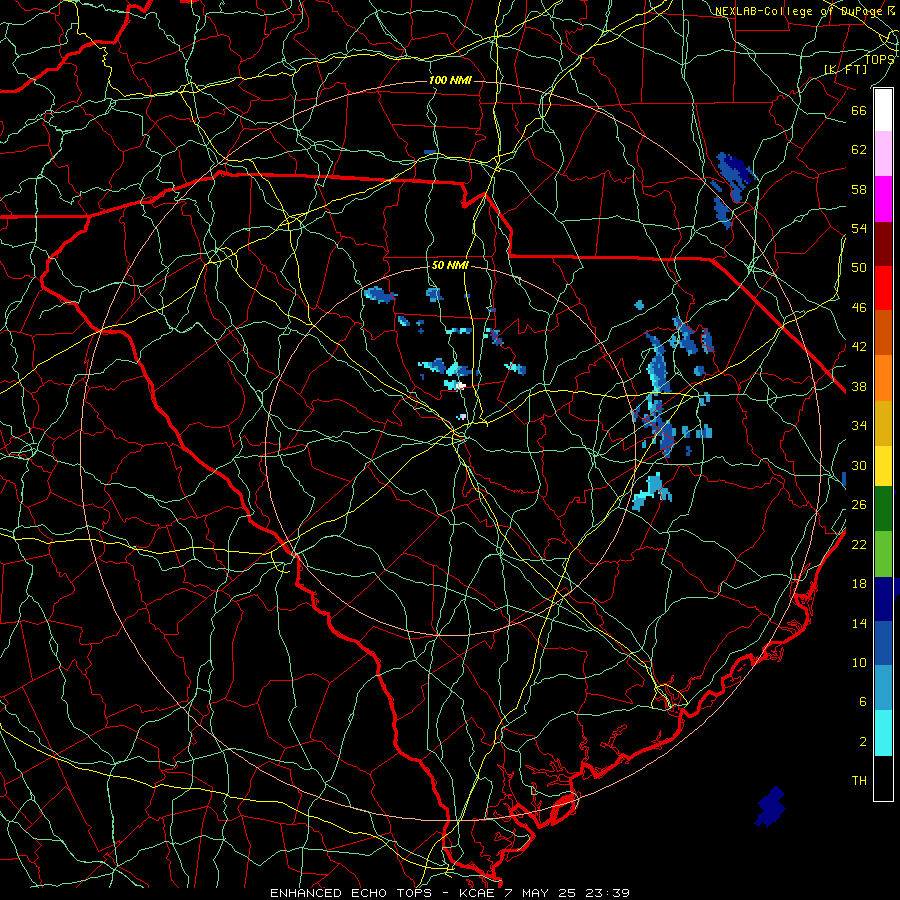The width and height of the screenshot is (900, 900).
Task: Click legend value "42"
Action: point(859,347)
